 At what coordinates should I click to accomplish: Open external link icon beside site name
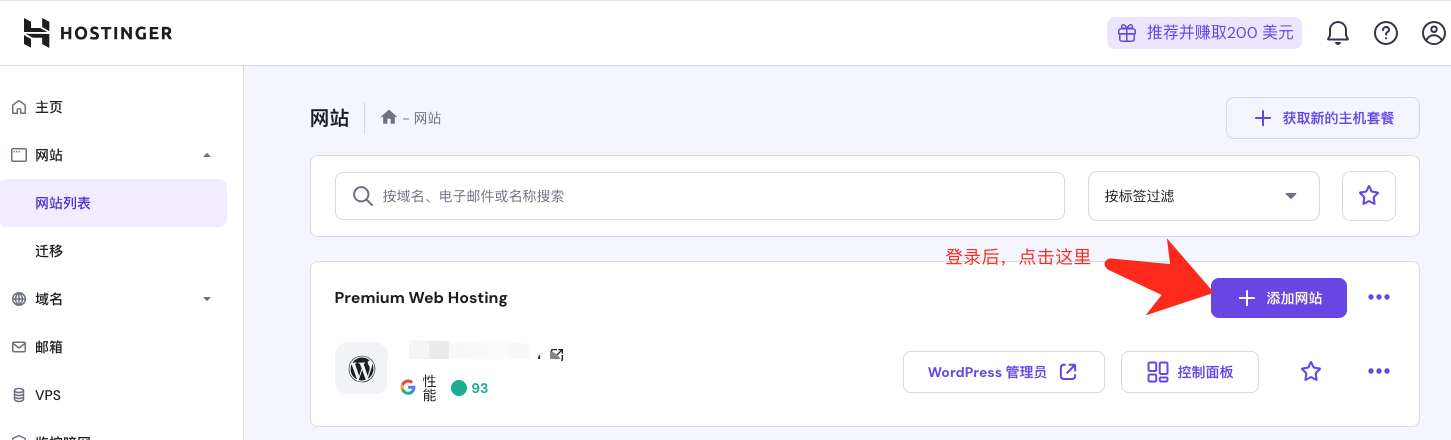coord(557,354)
